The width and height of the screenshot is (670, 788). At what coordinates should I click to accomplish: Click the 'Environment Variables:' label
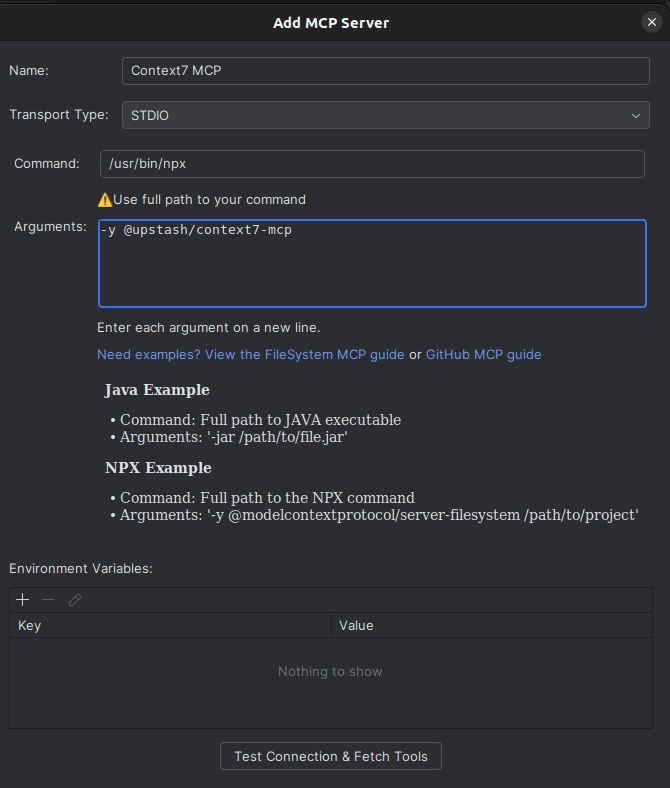click(x=81, y=568)
